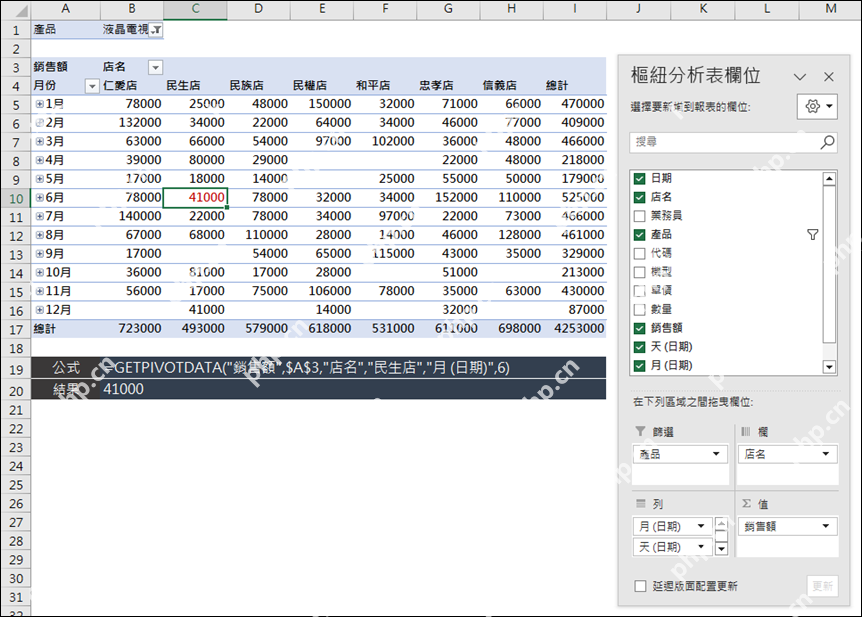Select row 10 header
This screenshot has height=617, width=862.
(15, 198)
